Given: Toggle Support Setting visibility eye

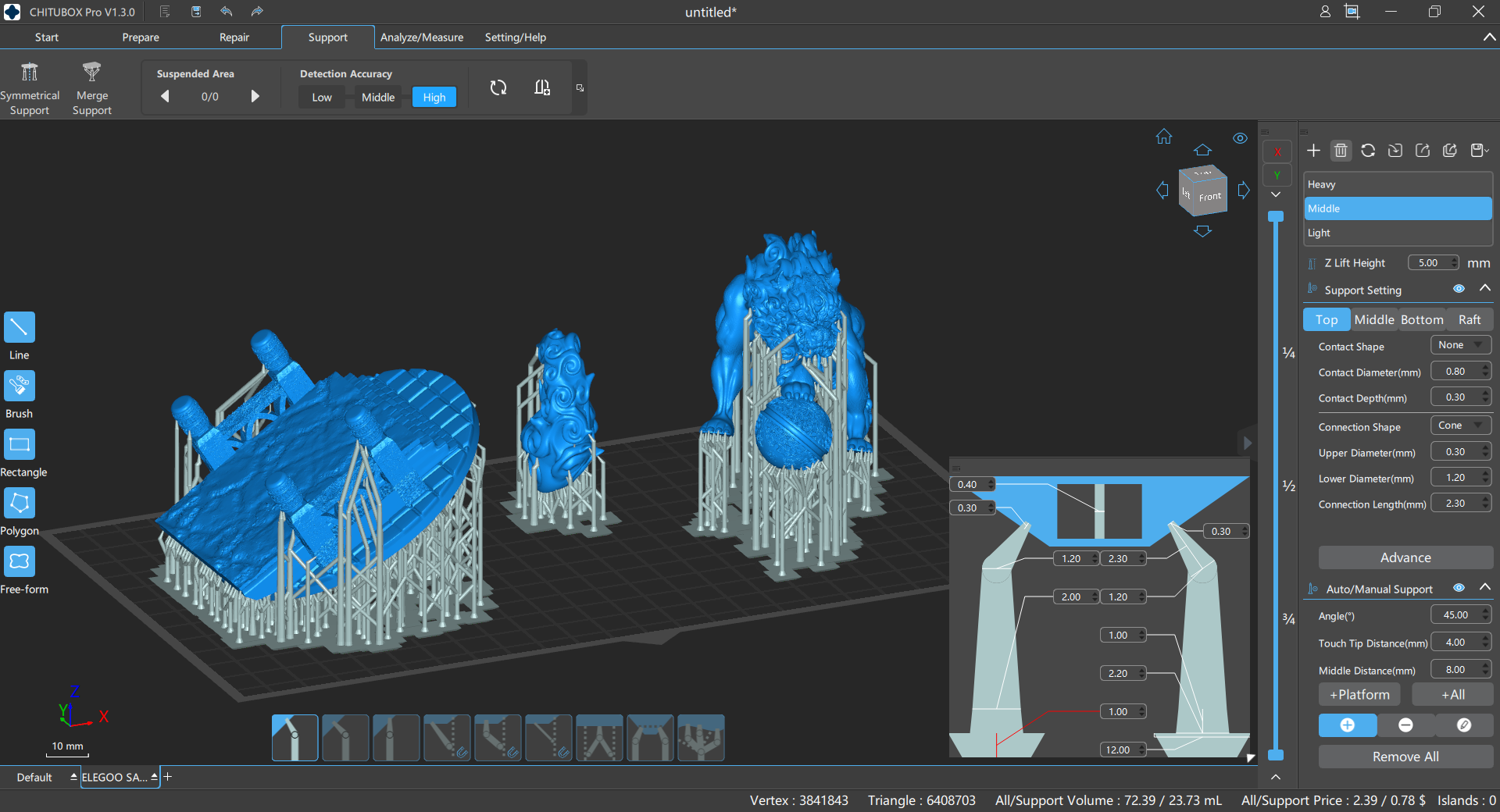Looking at the screenshot, I should (1459, 289).
